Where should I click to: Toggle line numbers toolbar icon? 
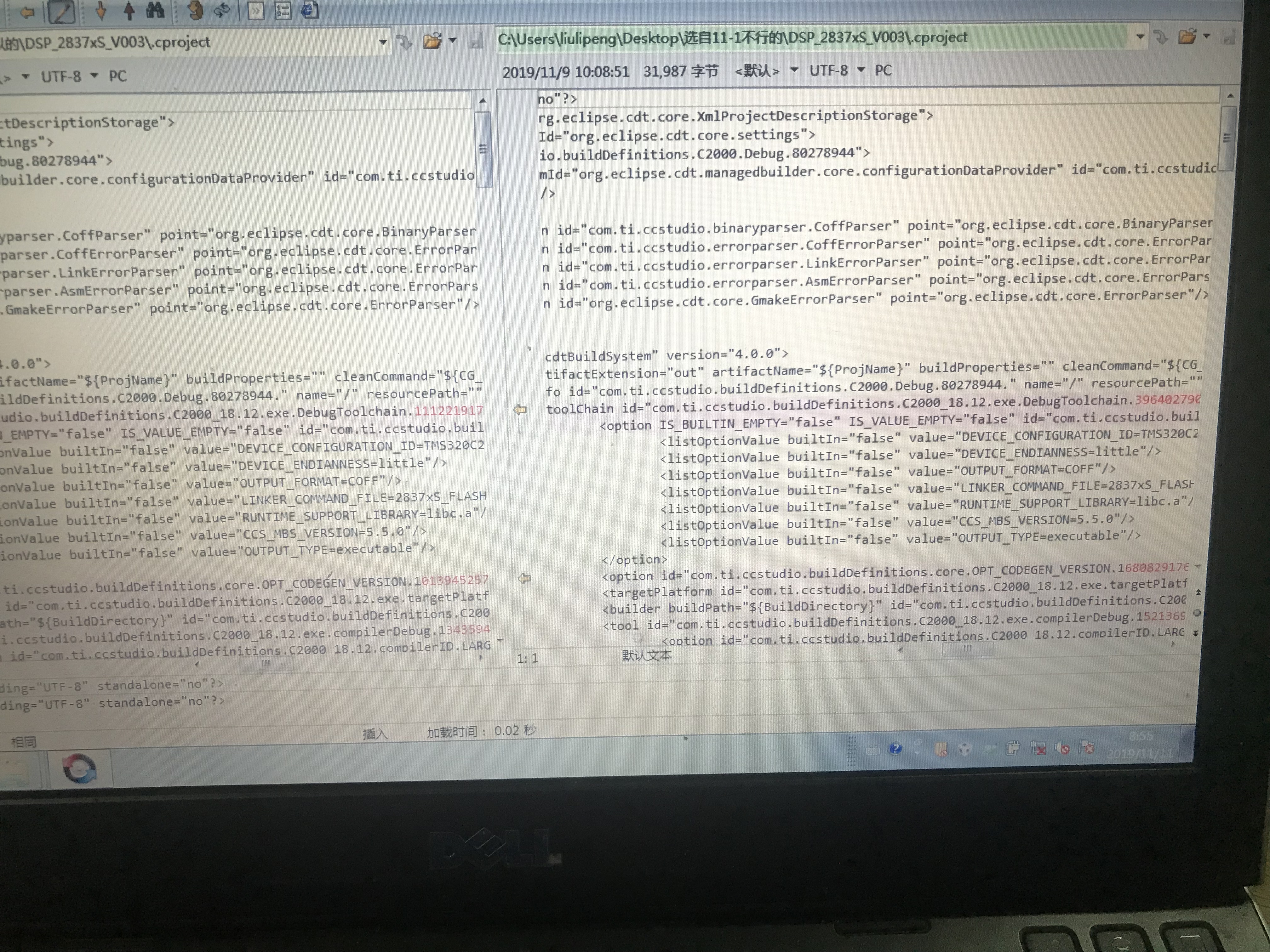pyautogui.click(x=283, y=11)
